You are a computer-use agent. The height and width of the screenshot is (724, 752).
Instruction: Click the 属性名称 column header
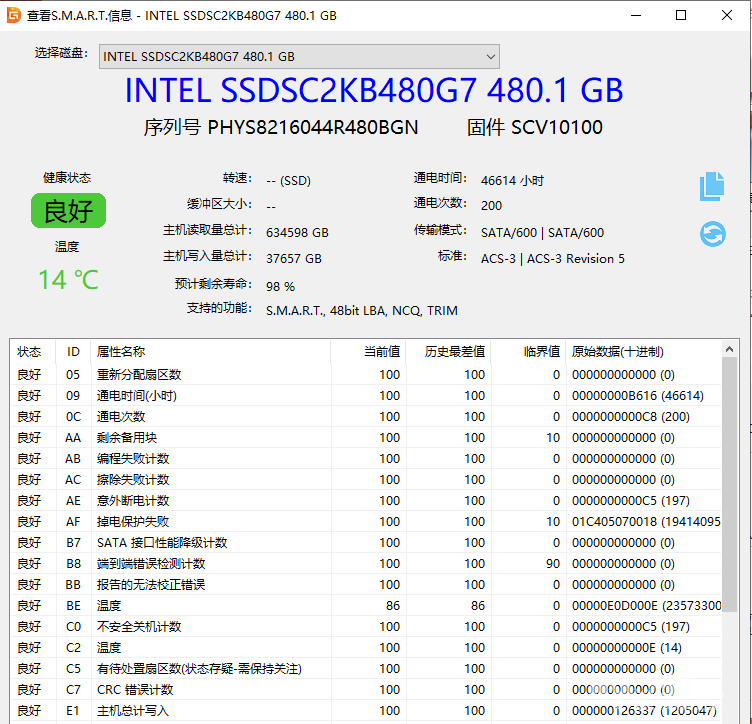click(120, 352)
